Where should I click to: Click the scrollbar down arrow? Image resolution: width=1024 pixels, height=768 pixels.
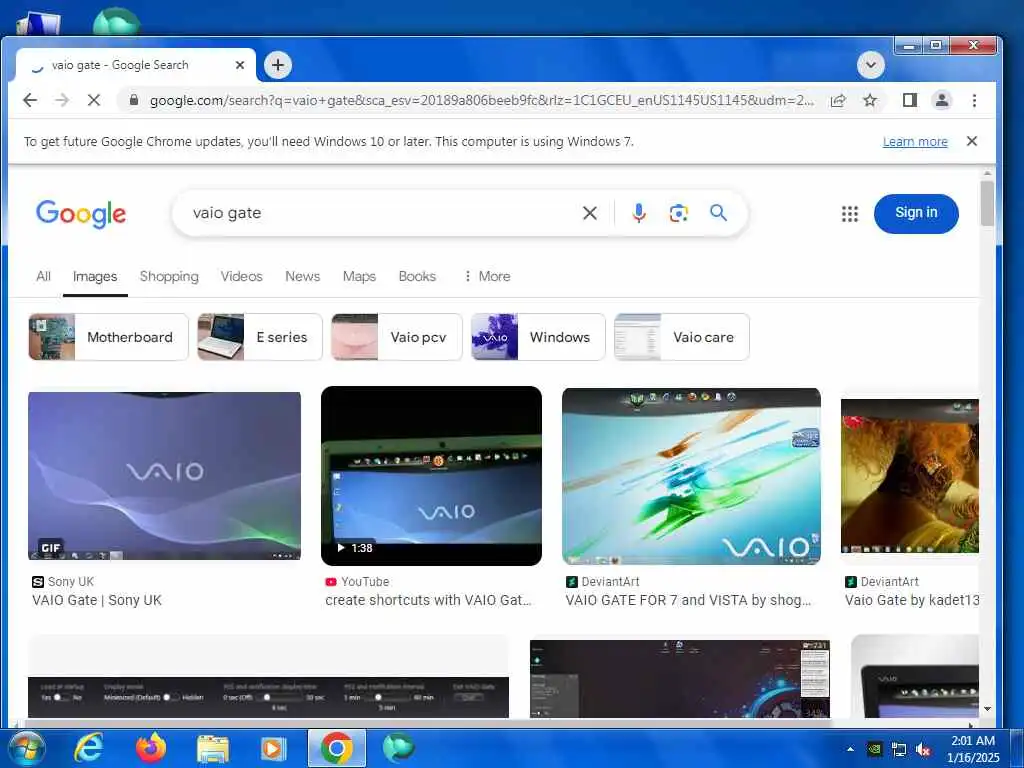click(x=987, y=709)
